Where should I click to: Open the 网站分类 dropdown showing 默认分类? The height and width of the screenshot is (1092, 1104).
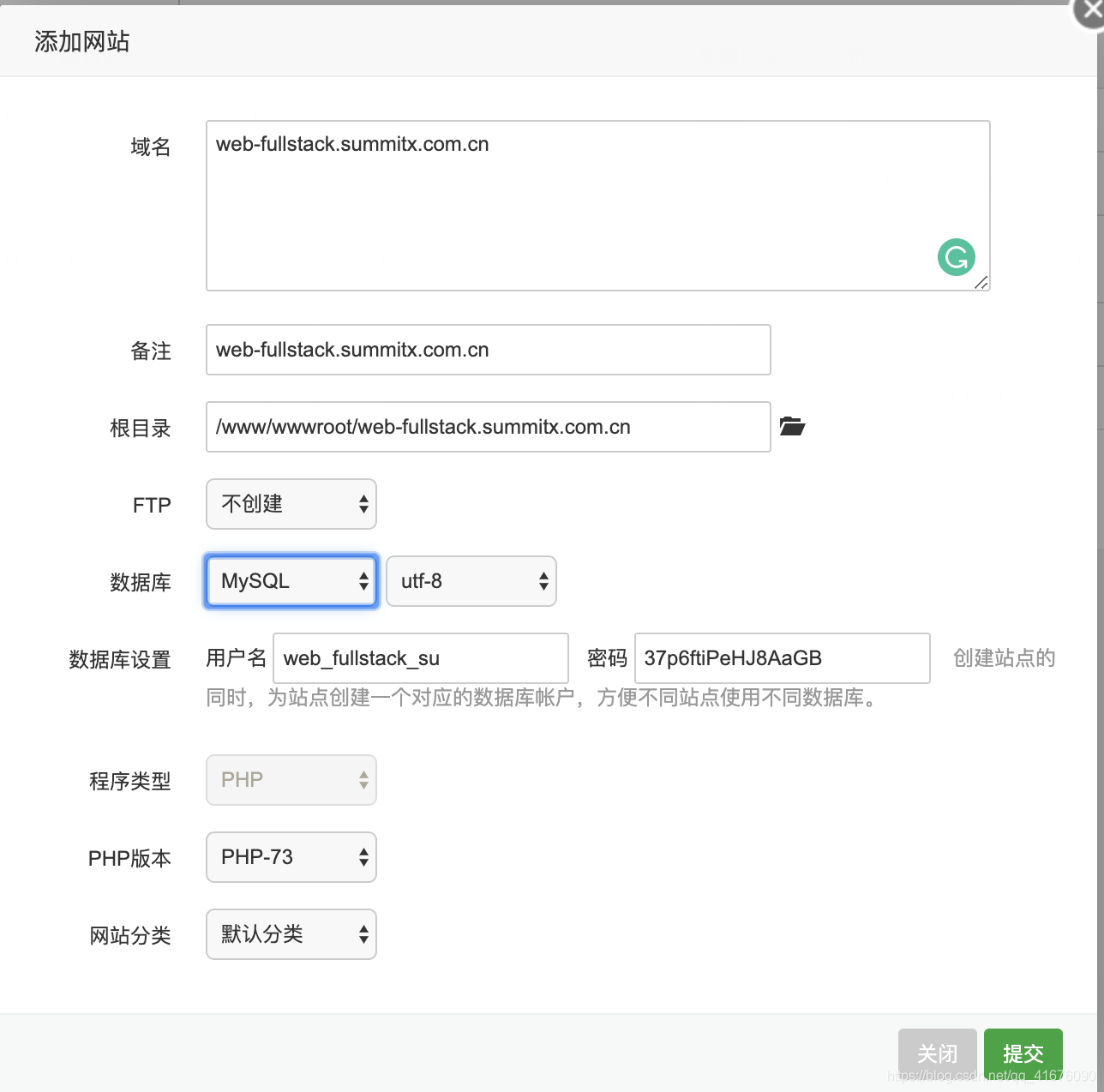point(291,934)
